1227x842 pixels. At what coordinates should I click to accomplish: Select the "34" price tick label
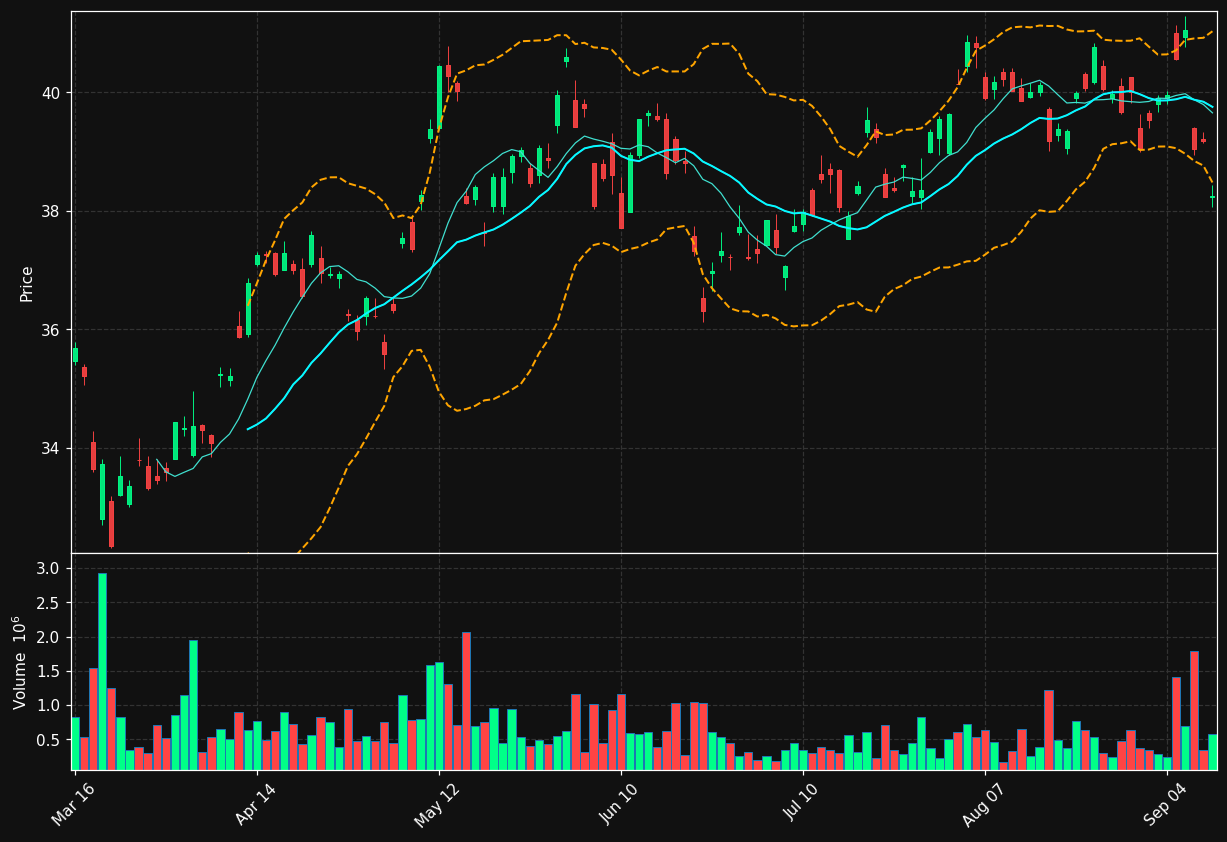click(x=51, y=448)
